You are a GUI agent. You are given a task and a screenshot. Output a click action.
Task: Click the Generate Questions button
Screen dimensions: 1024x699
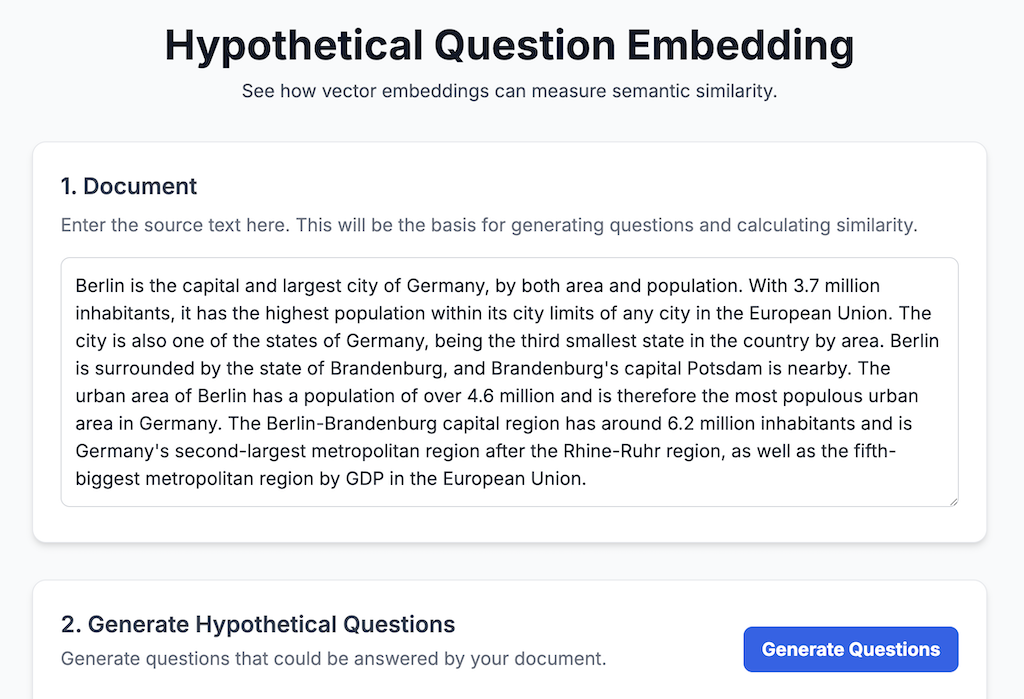click(850, 649)
